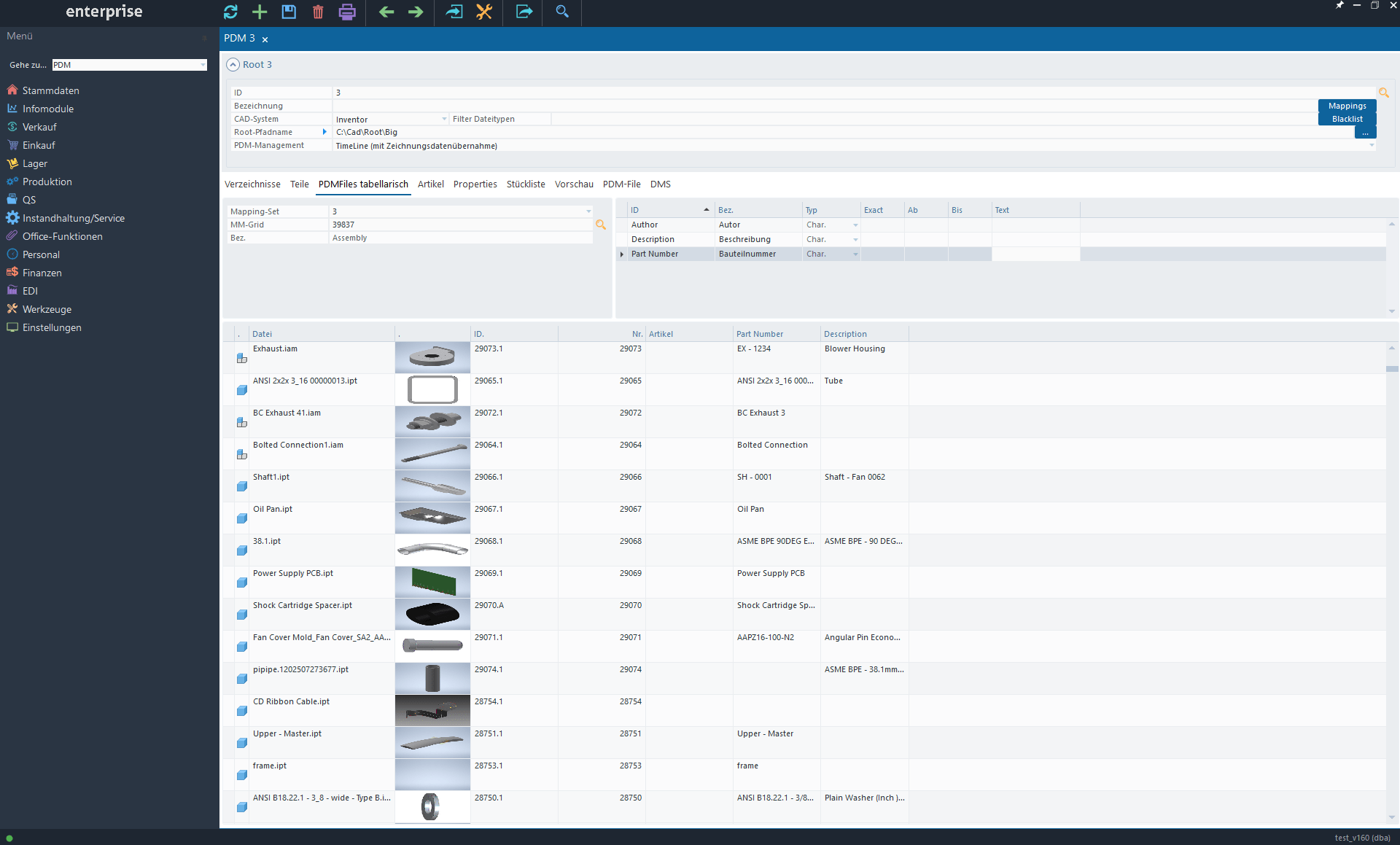The height and width of the screenshot is (845, 1400).
Task: Open the Oil Pan thumbnail
Action: [x=432, y=518]
